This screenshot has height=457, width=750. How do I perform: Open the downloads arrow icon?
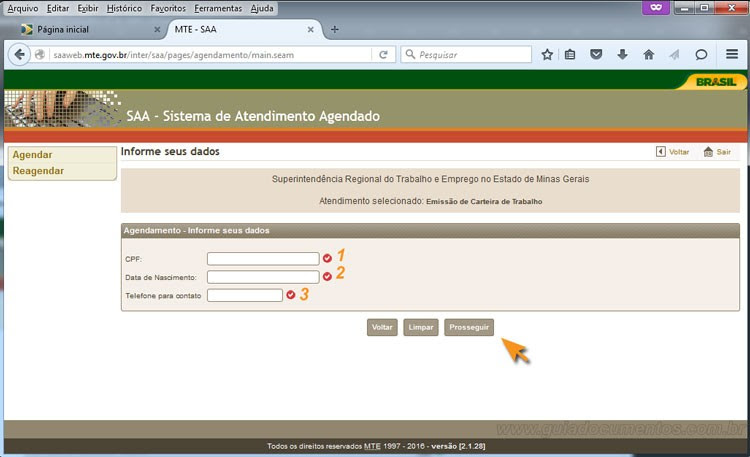coord(622,55)
